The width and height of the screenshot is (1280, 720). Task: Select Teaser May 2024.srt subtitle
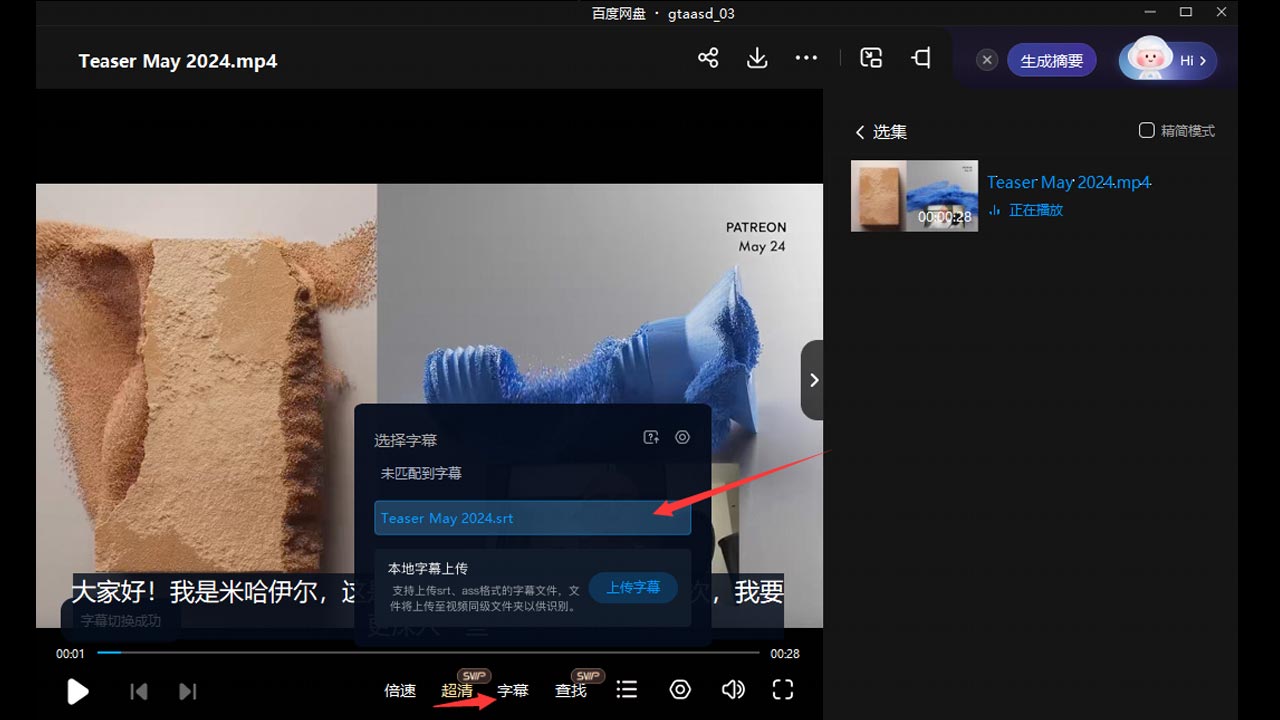[532, 518]
